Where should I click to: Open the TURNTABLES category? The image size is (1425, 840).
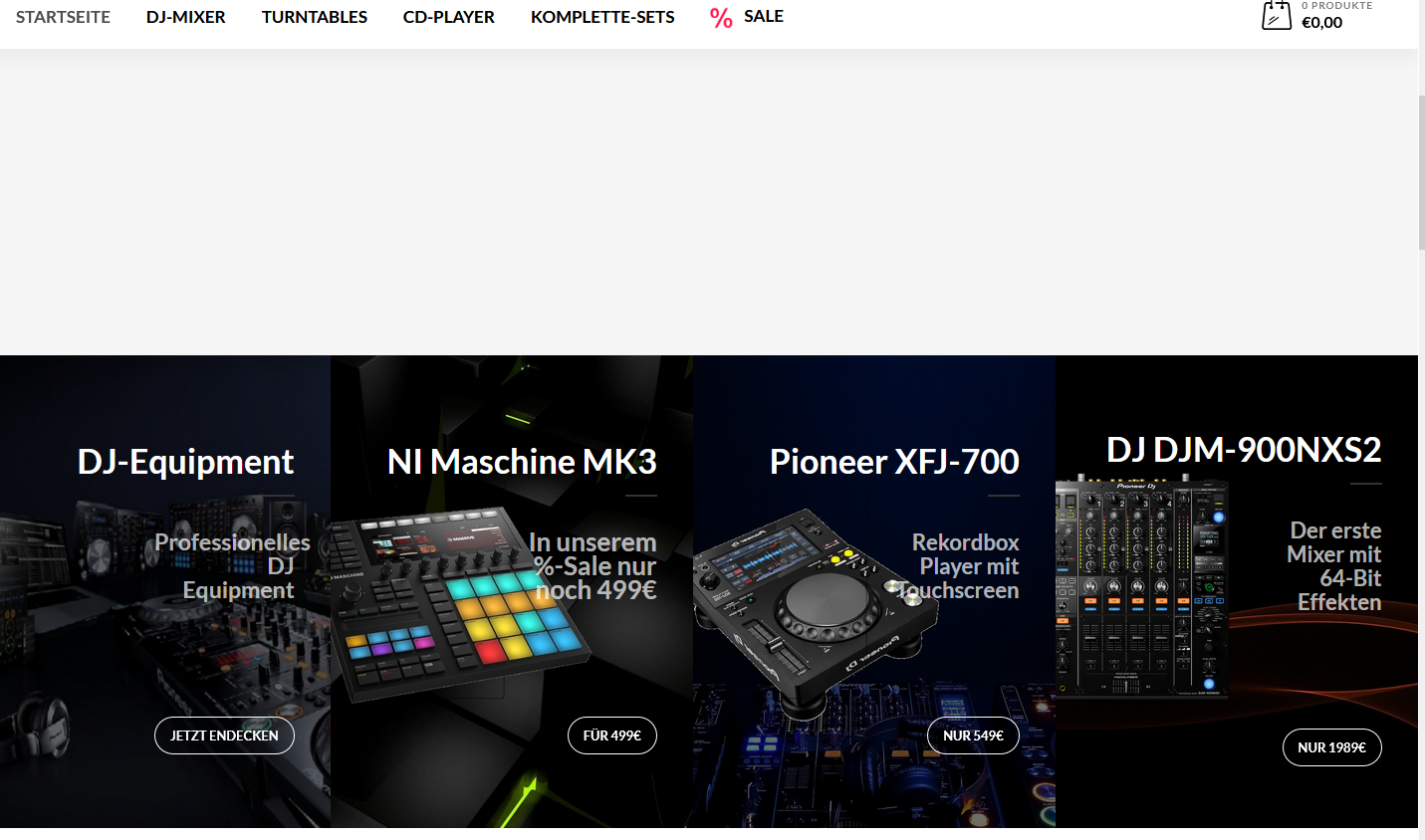click(315, 17)
